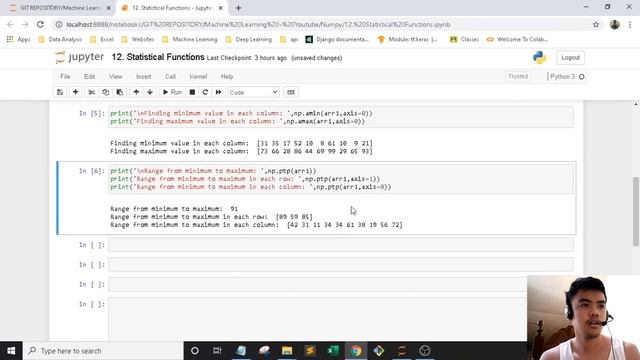
Task: Open the Chrome profile avatar
Action: pos(615,24)
